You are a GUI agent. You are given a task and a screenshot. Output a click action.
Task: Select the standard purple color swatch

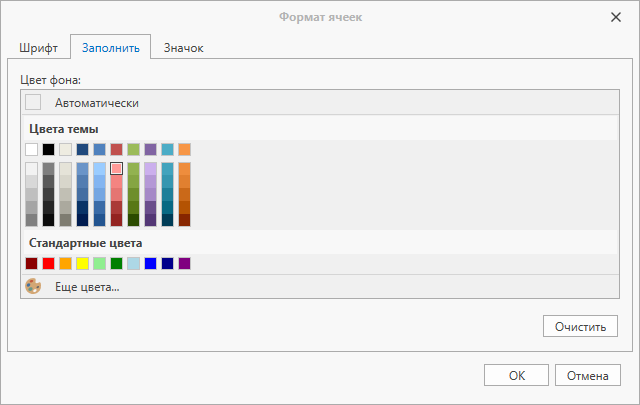point(184,263)
